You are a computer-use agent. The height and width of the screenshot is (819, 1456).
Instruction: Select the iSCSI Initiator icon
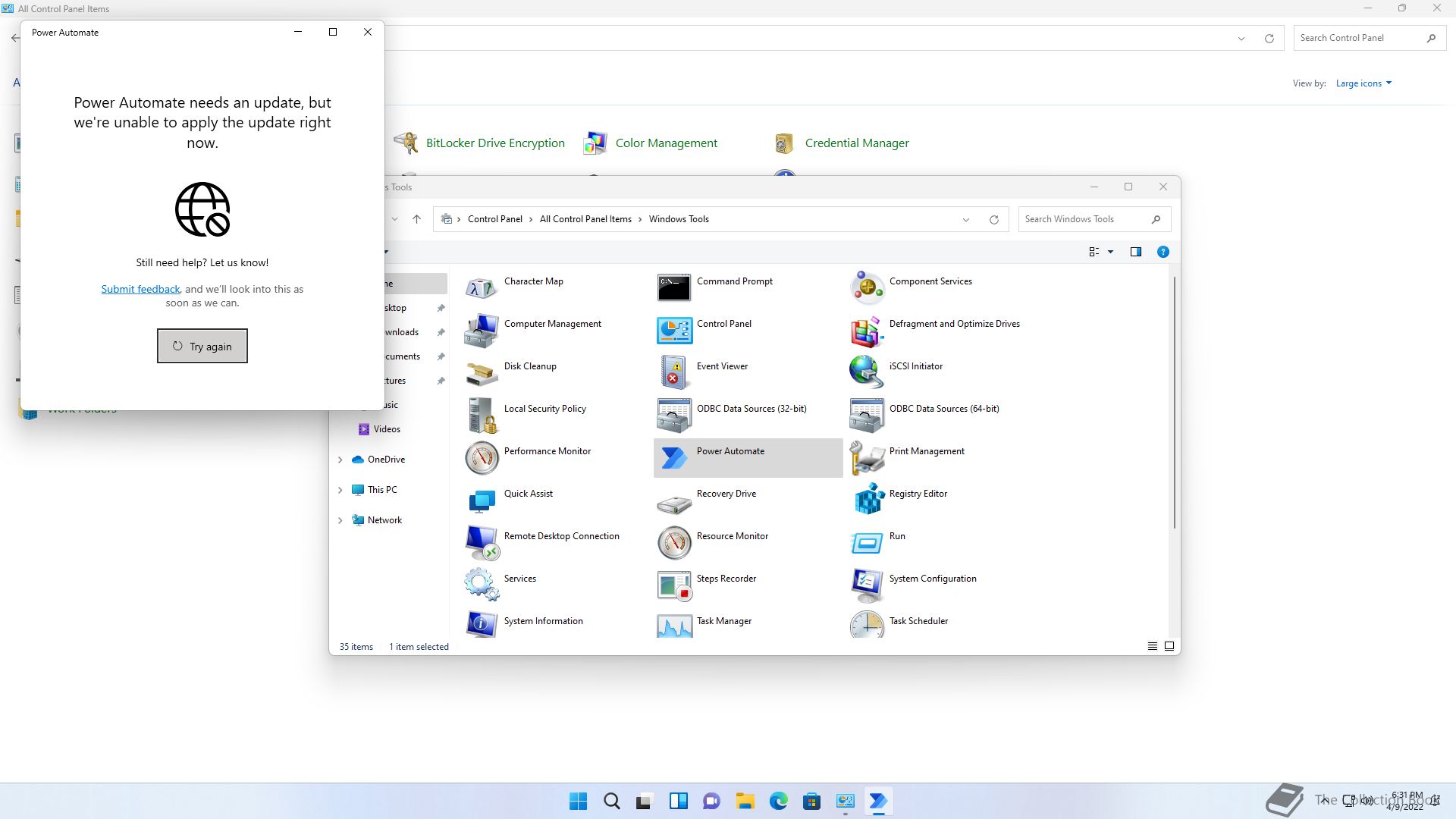point(867,372)
